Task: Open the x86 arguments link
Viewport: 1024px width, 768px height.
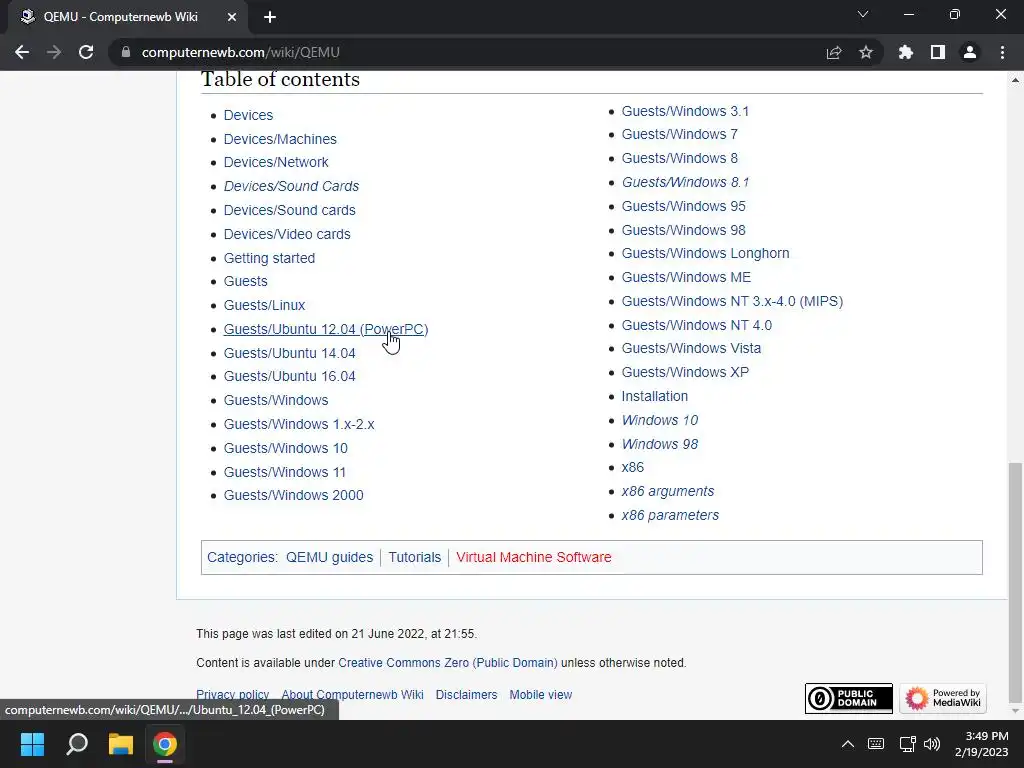Action: 667,491
